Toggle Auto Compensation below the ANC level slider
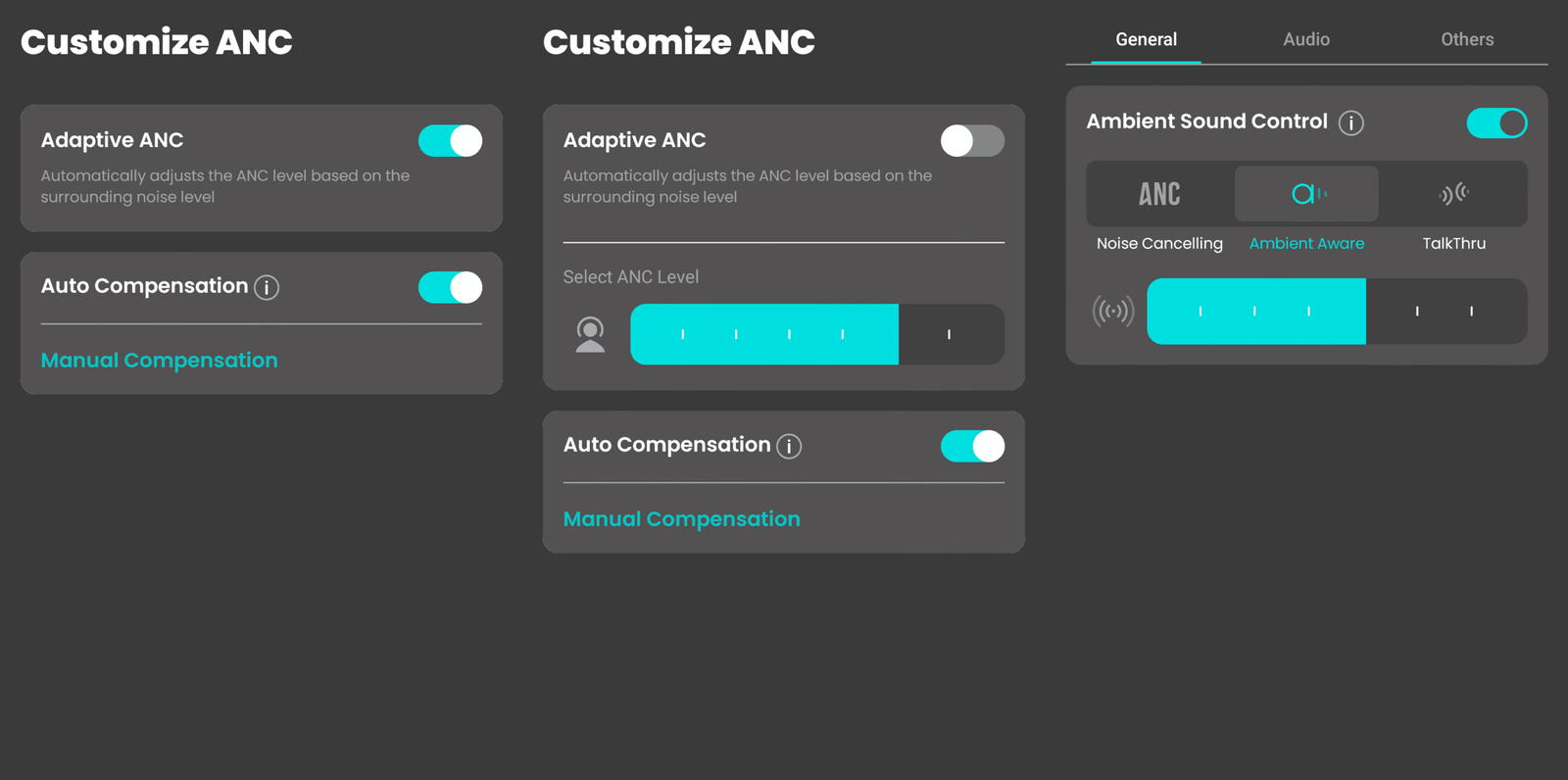Screen dimensions: 1568x780 tap(972, 446)
